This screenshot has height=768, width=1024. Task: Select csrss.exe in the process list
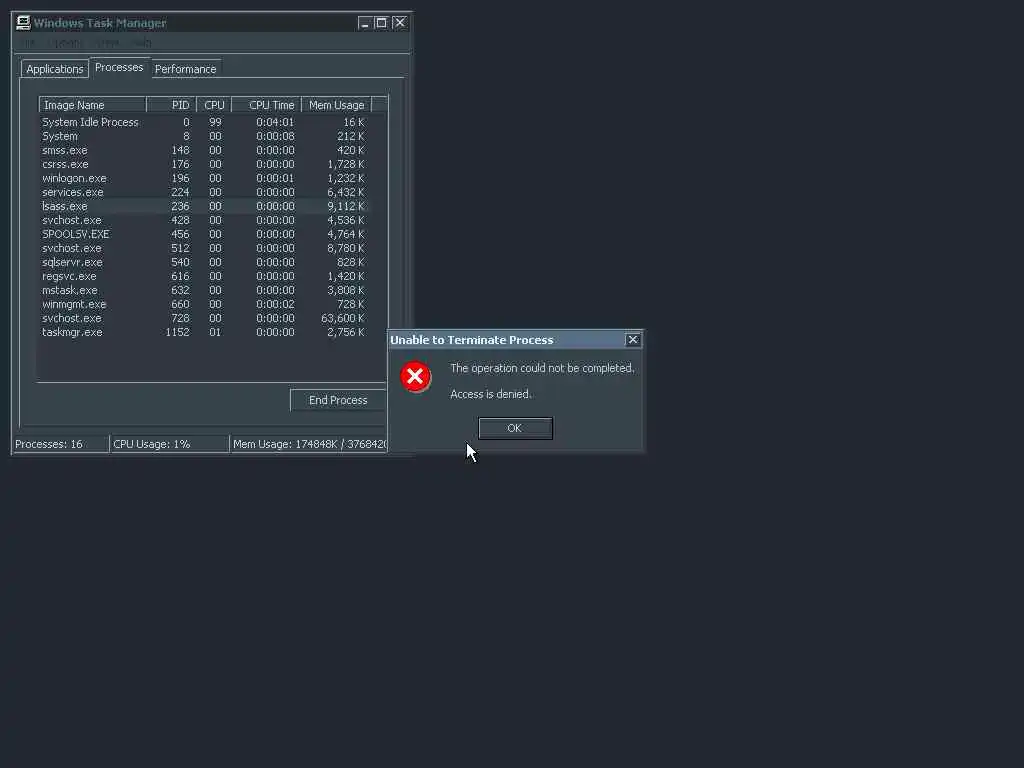[x=204, y=165]
